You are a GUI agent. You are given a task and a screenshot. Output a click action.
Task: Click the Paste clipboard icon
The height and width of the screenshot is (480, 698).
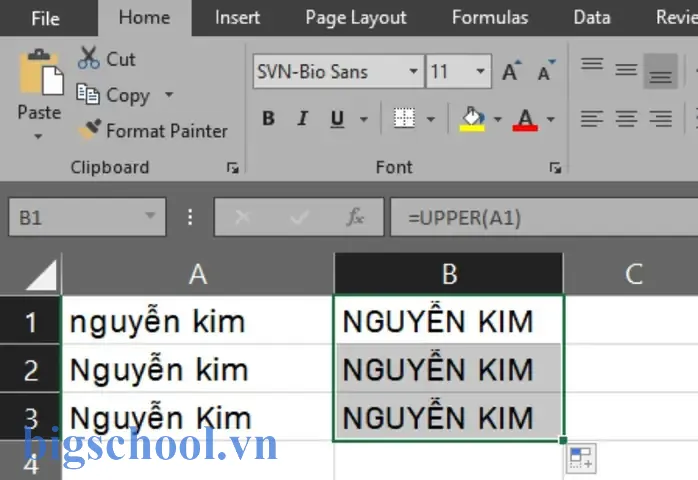click(41, 73)
